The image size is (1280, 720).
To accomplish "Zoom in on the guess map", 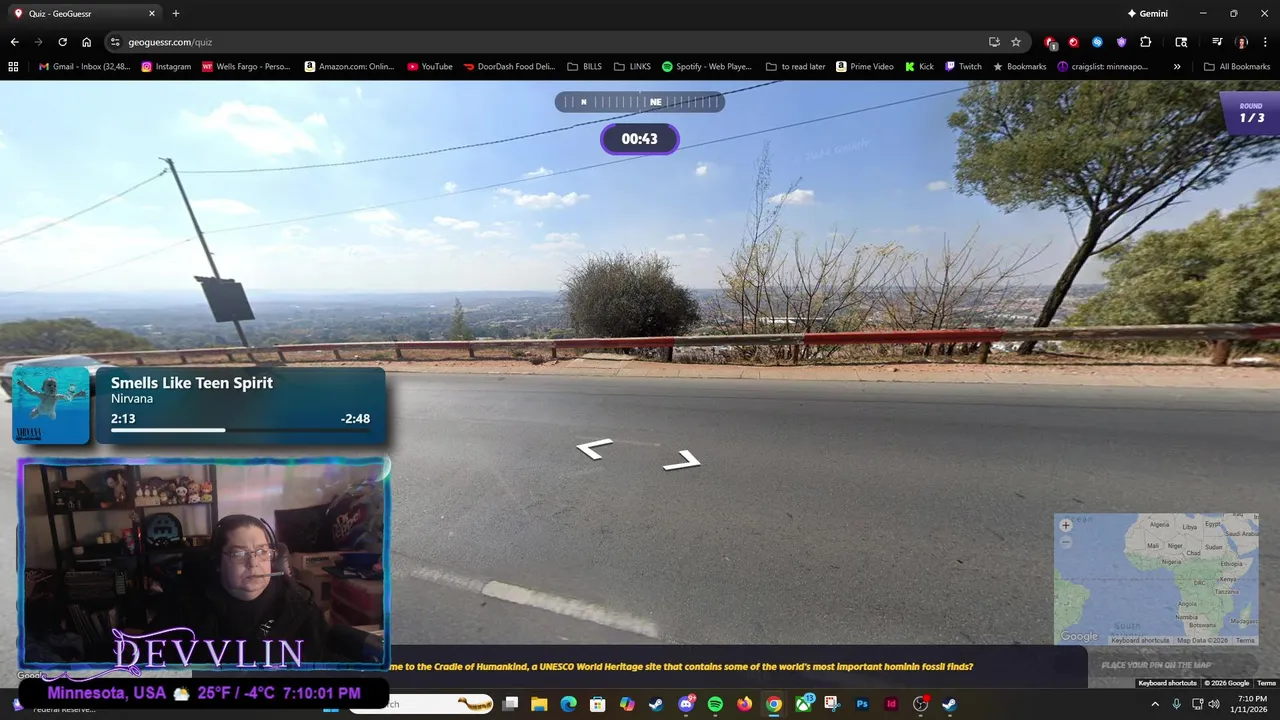I will [x=1065, y=525].
